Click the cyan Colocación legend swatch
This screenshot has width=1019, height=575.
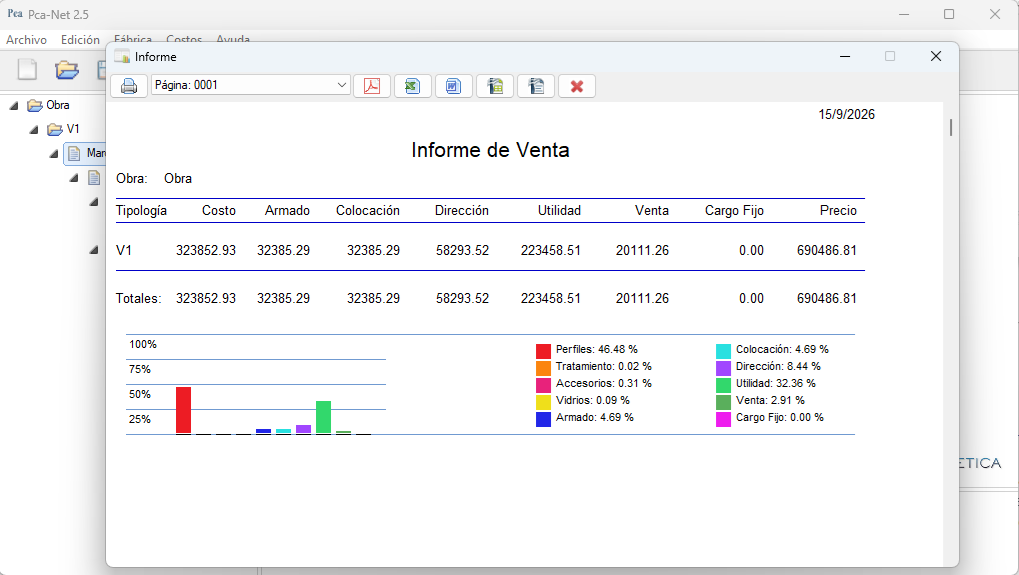723,351
